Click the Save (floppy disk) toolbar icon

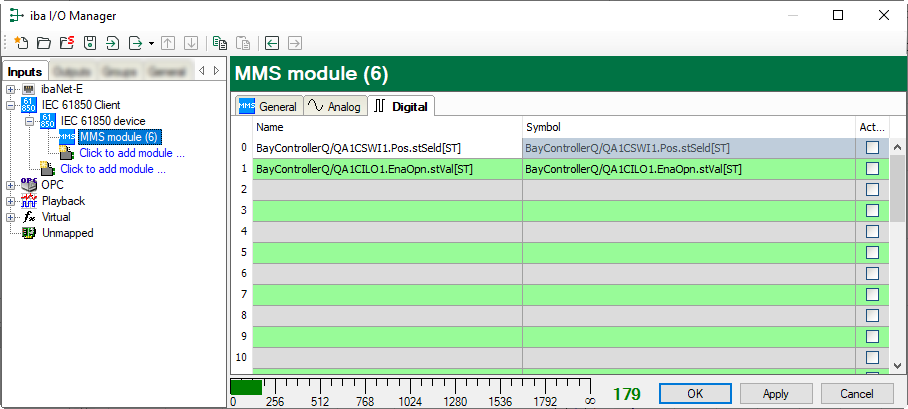90,43
